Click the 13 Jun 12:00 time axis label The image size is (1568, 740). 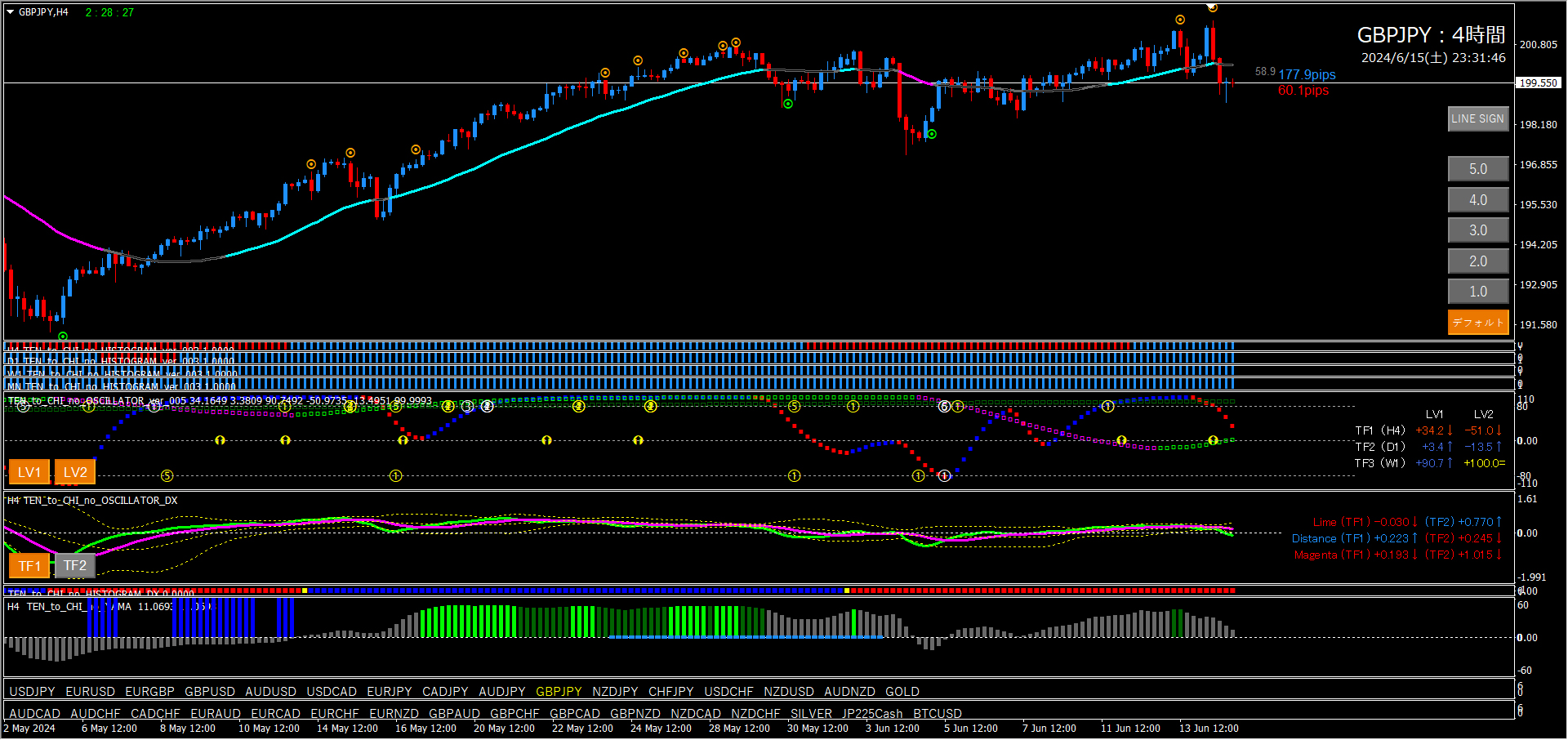1209,729
